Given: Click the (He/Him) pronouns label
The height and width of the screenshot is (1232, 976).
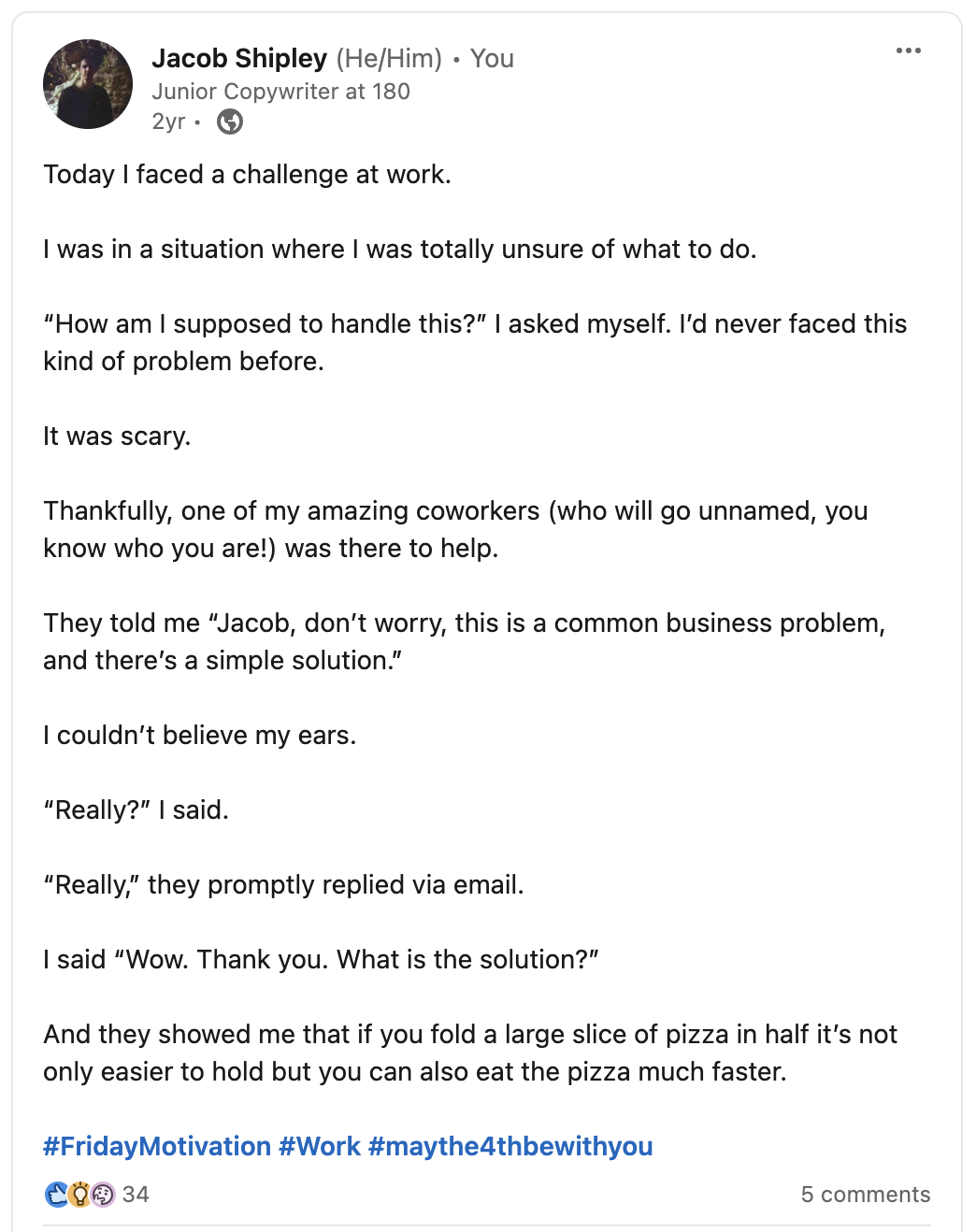Looking at the screenshot, I should point(389,58).
